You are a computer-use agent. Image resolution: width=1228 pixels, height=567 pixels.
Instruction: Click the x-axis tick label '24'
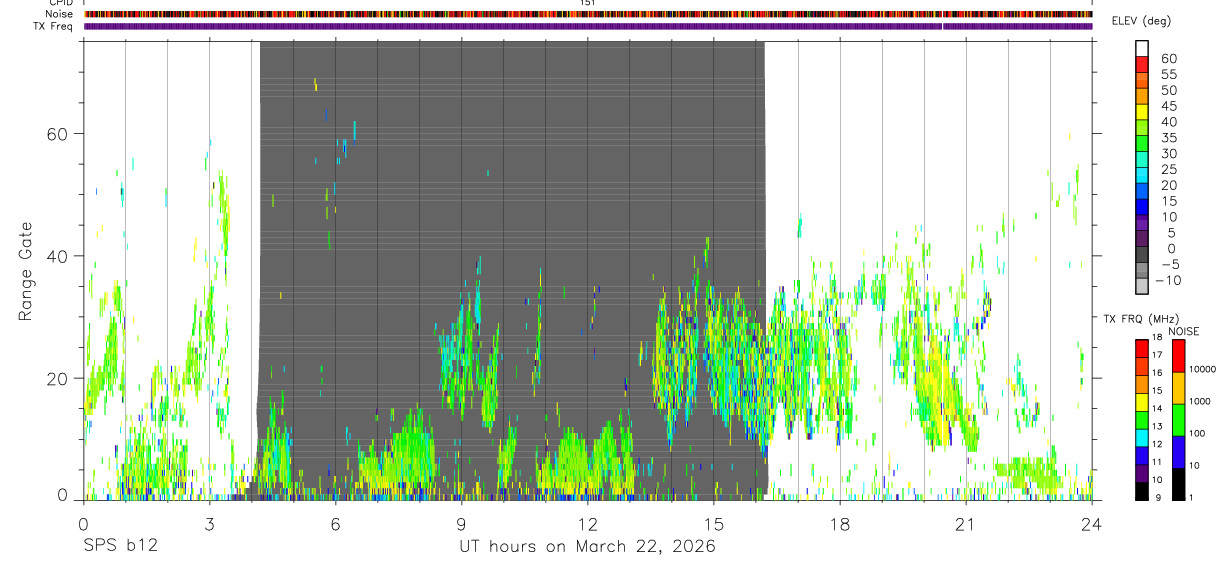click(x=1092, y=524)
